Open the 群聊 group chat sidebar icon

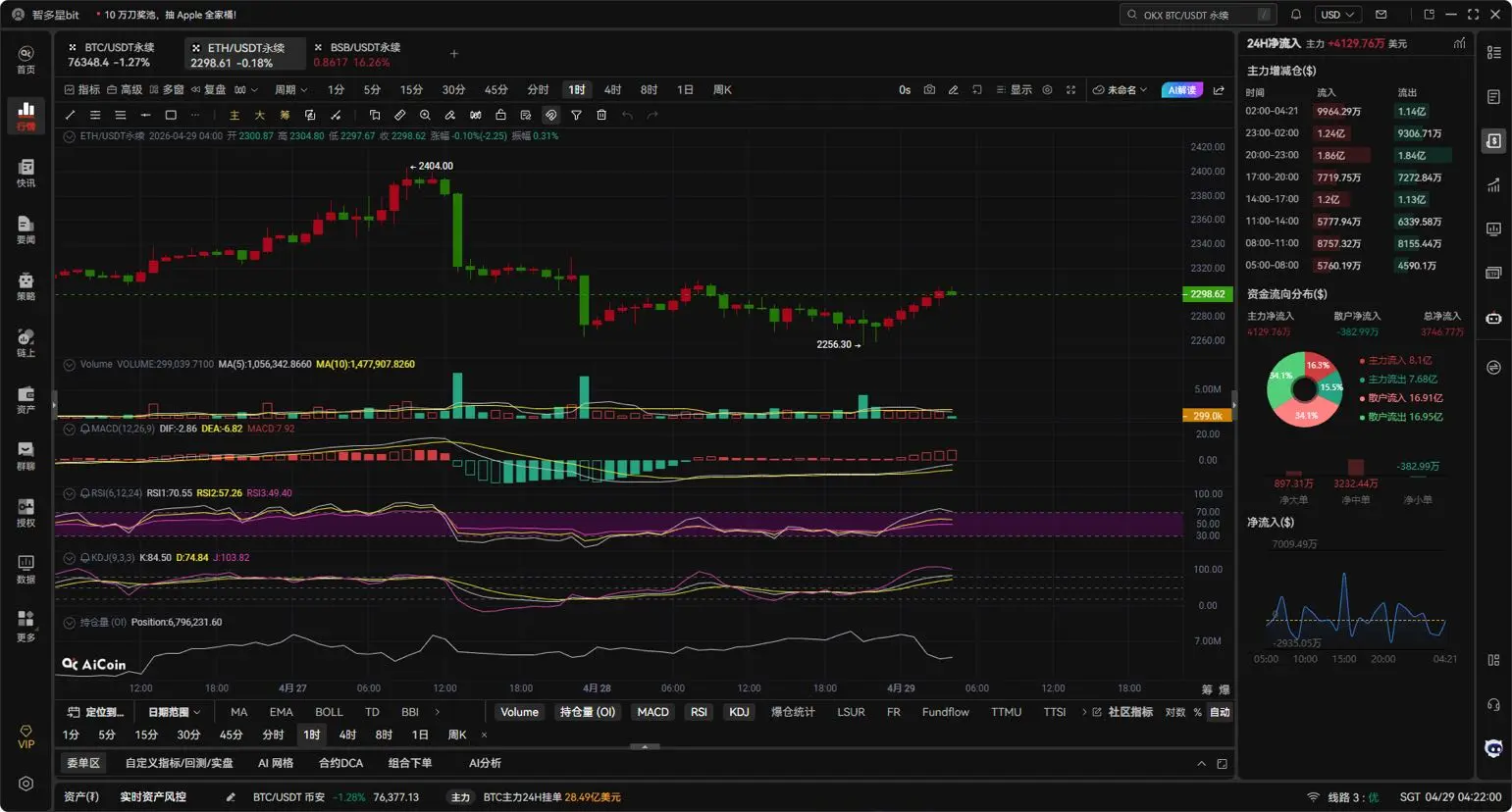tap(26, 456)
